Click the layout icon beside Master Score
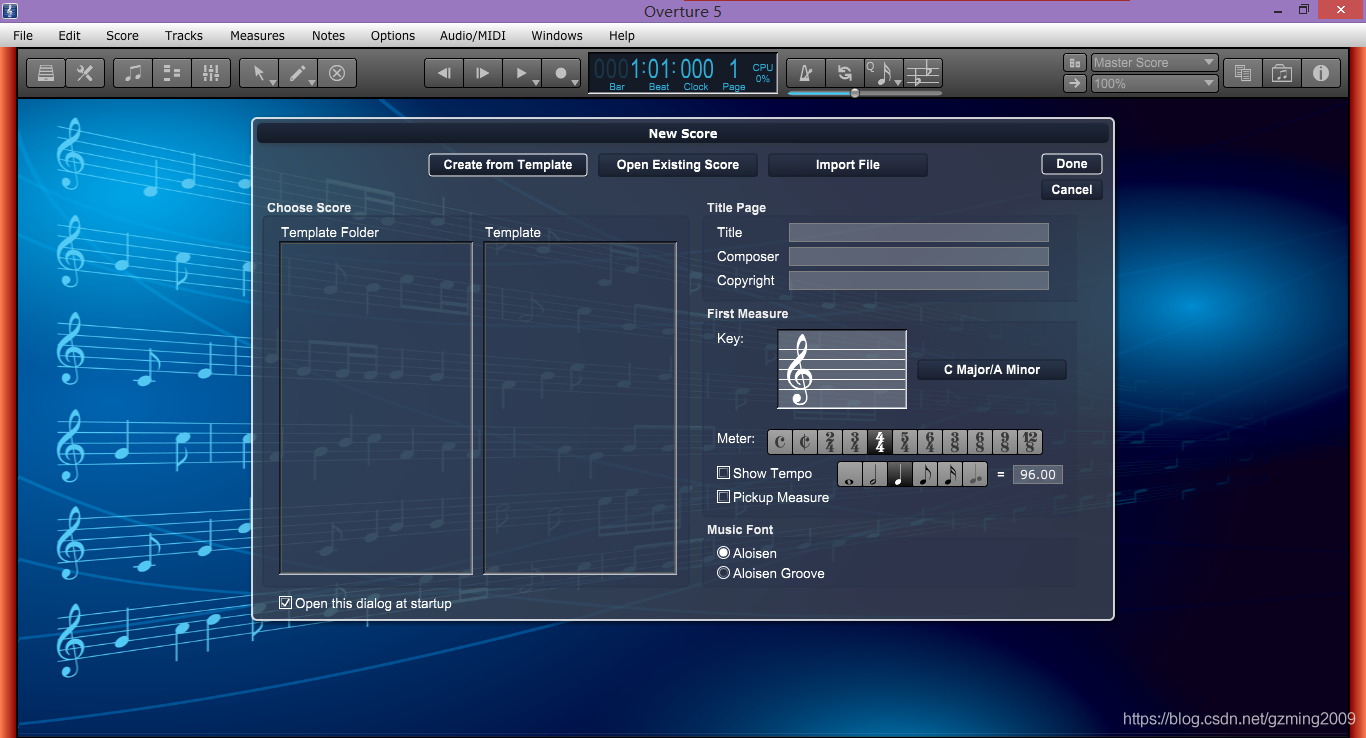 click(1075, 62)
